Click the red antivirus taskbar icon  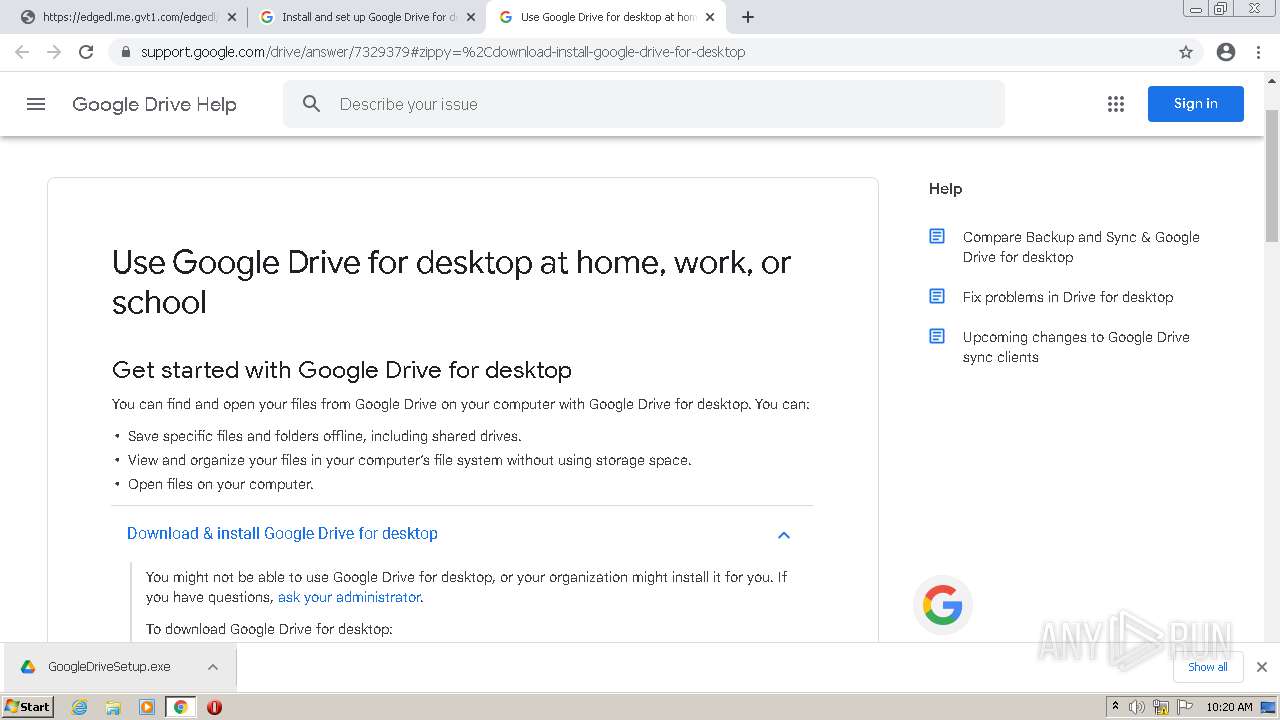click(x=214, y=707)
